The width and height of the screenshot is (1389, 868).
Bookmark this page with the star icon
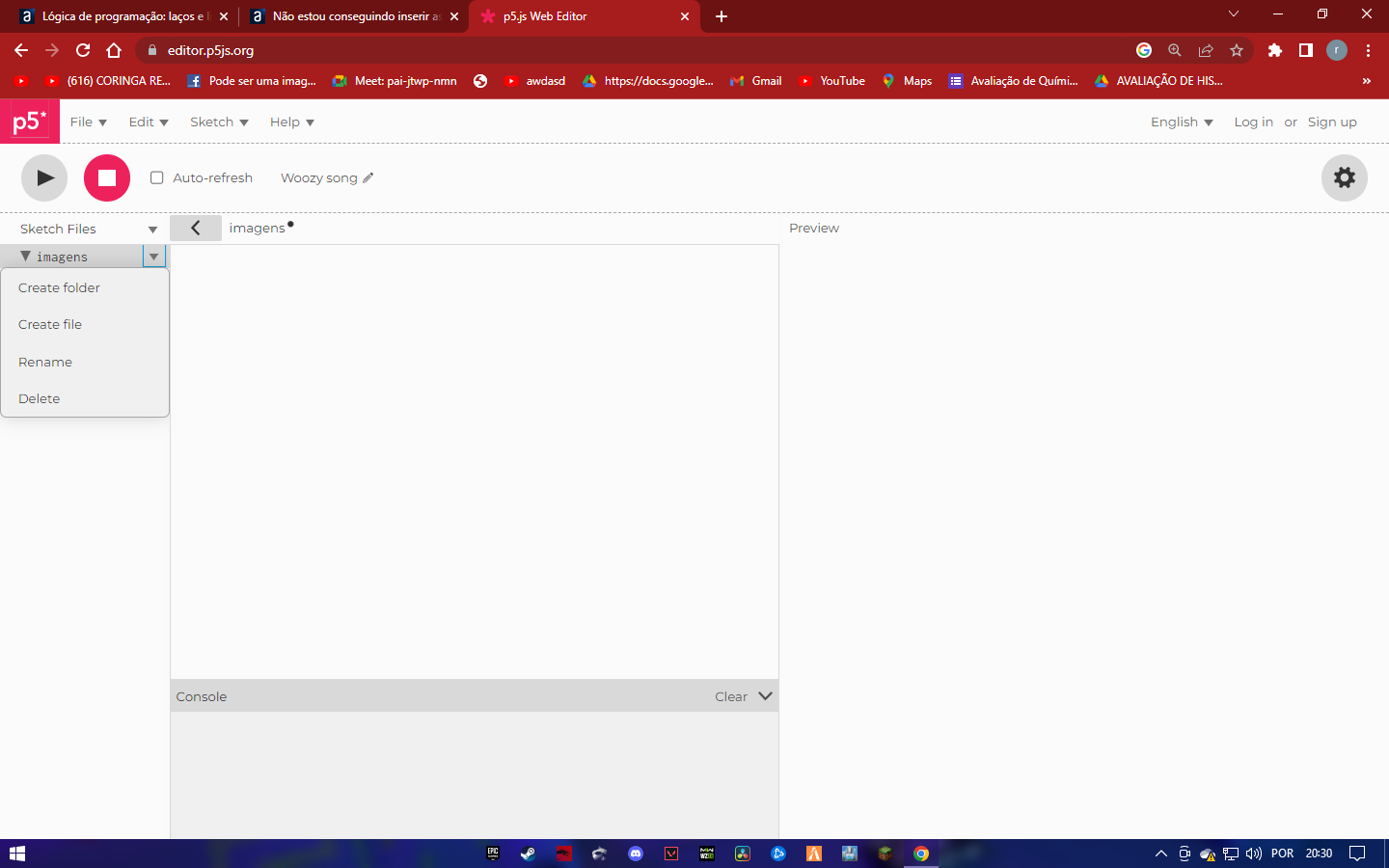1237,50
